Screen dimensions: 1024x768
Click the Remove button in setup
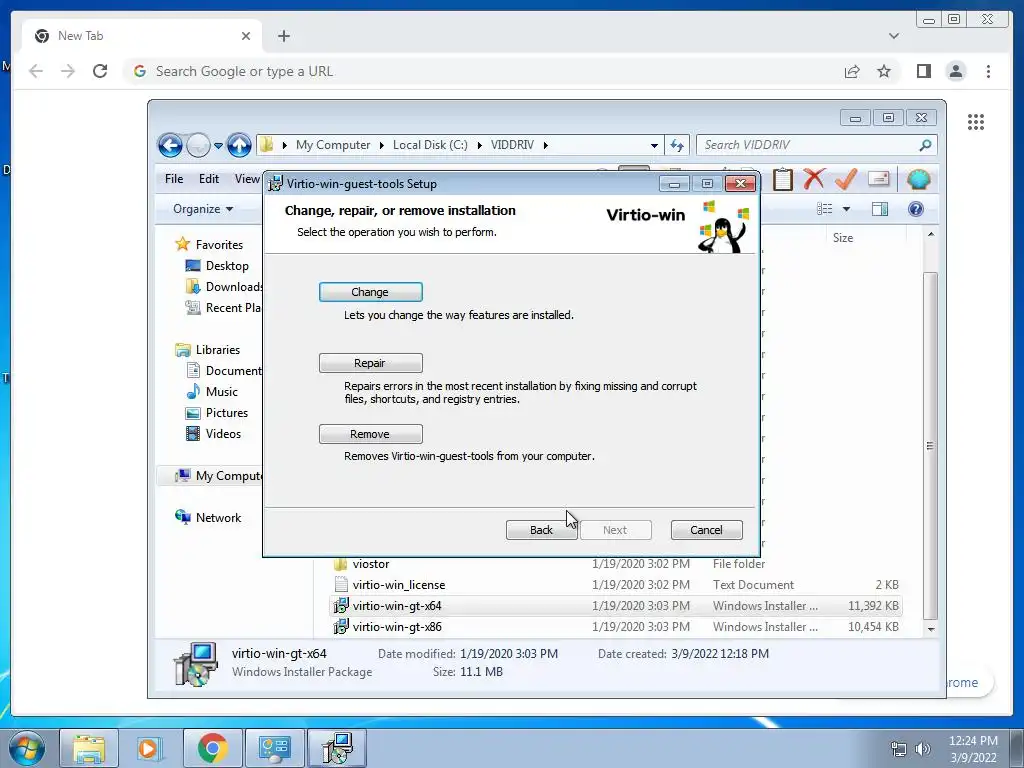point(370,434)
